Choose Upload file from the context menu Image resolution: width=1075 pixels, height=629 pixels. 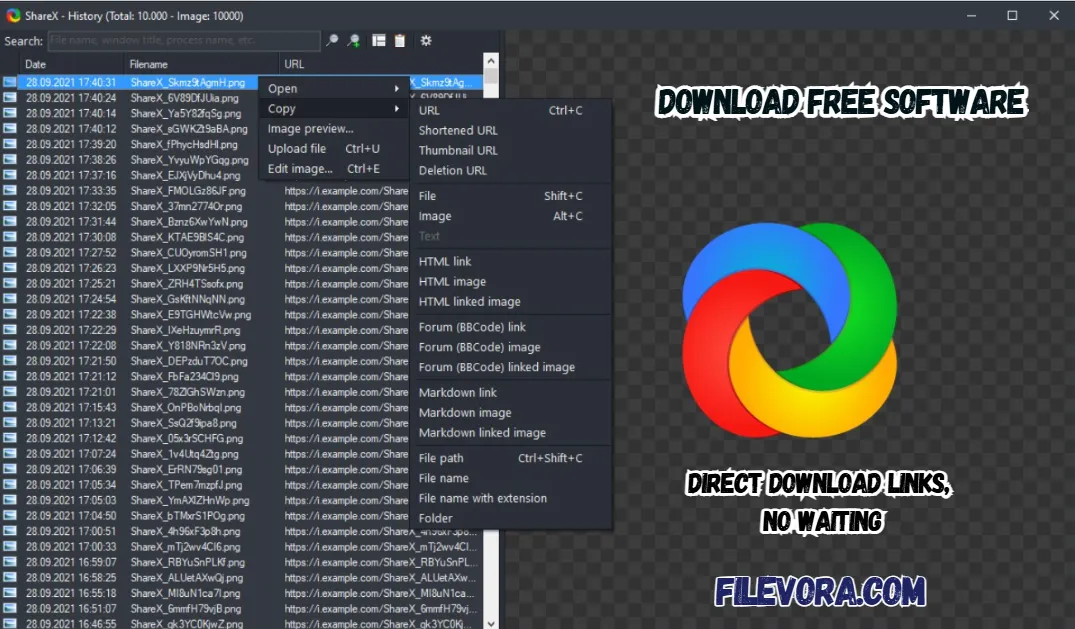click(296, 148)
